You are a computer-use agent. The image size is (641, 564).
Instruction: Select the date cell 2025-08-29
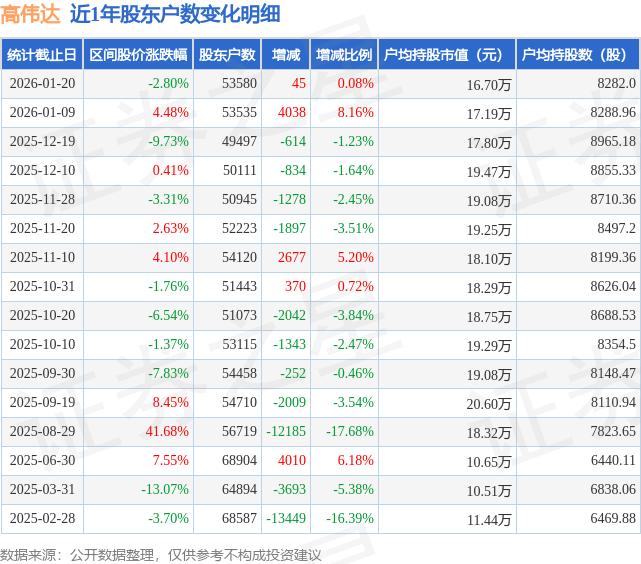click(x=43, y=432)
